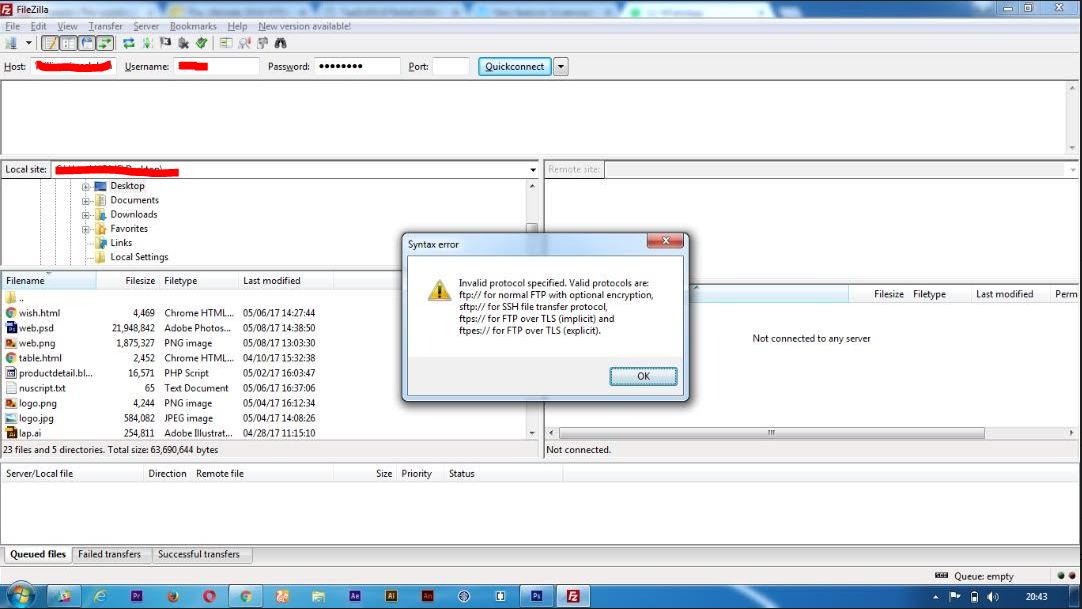Select the logo.jpg file icon
This screenshot has width=1082, height=609.
[11, 418]
